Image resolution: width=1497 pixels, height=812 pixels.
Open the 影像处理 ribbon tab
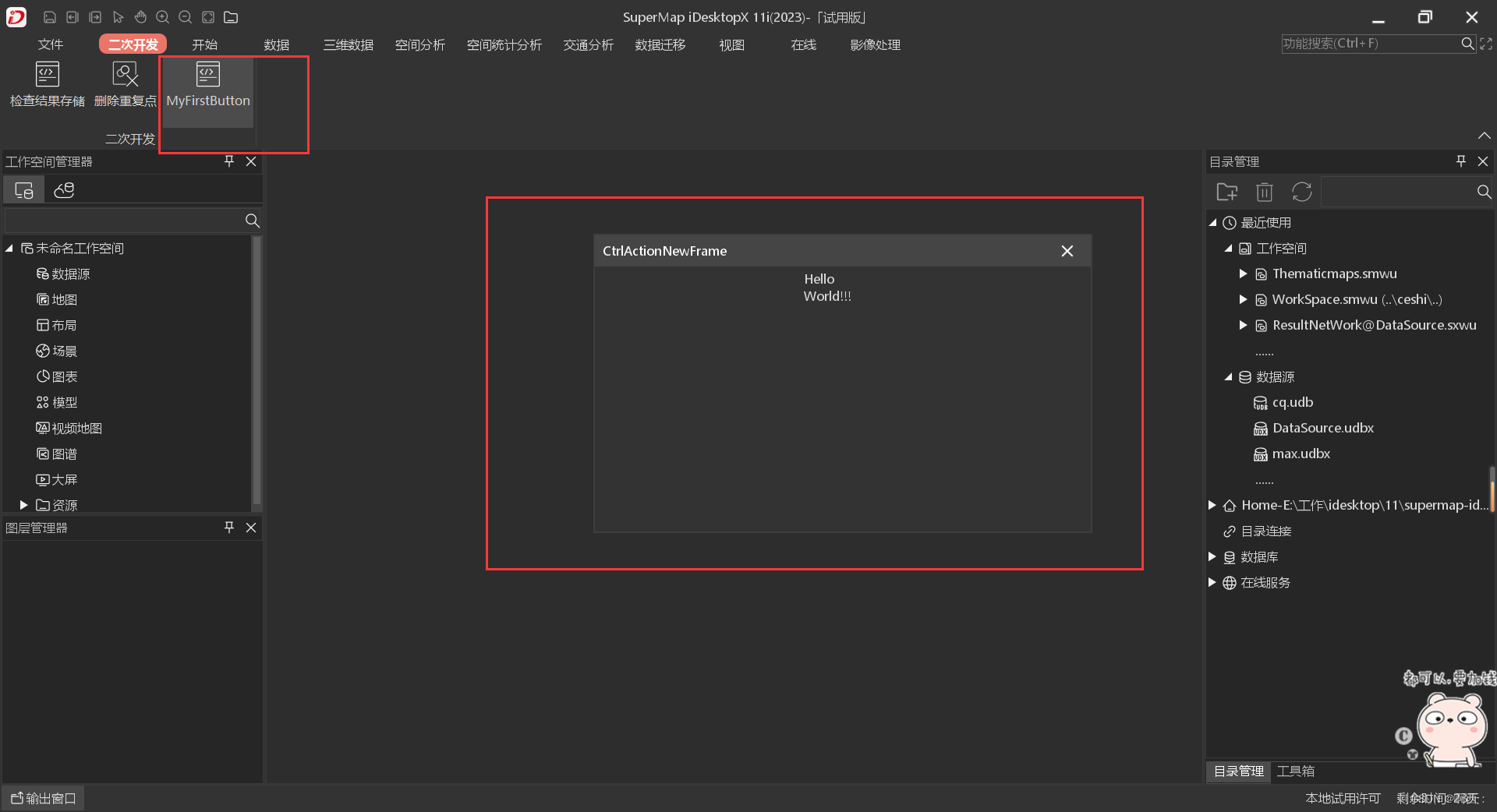coord(876,45)
